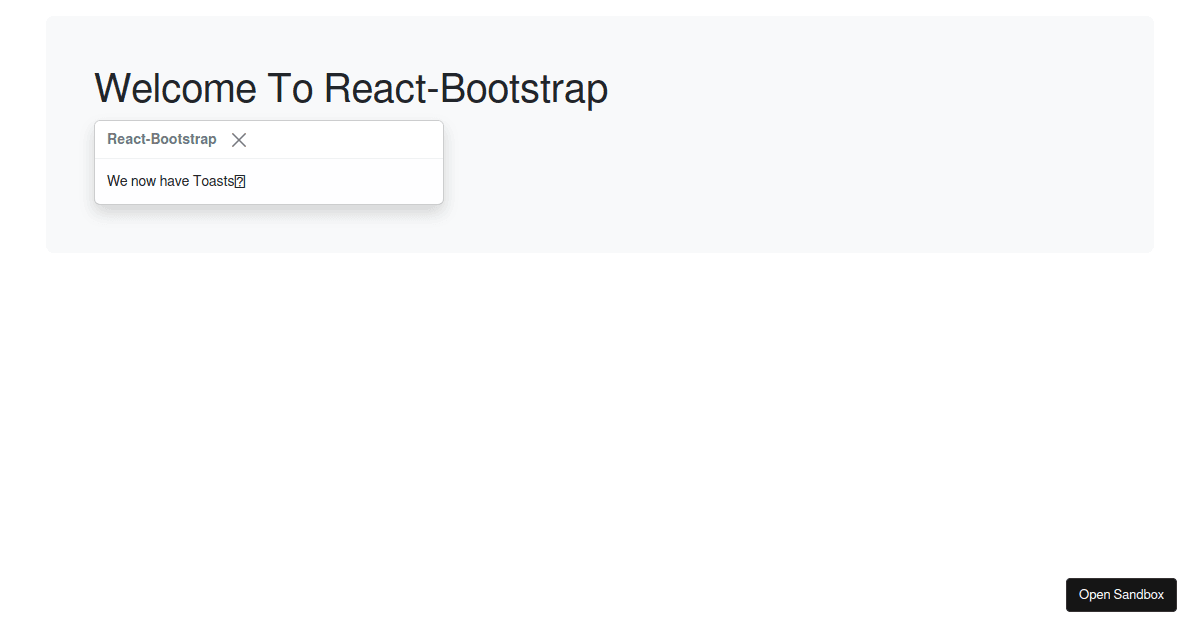Click the word 'To' in the heading
Viewport: 1200px width, 630px height.
tap(291, 89)
